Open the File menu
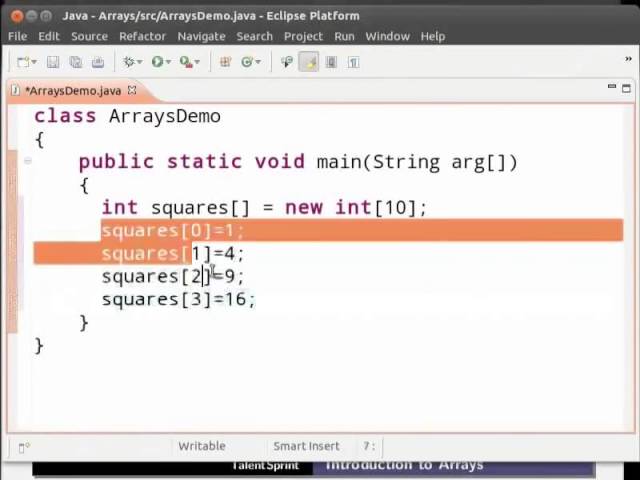Screen dimensions: 640x480 coord(17,36)
